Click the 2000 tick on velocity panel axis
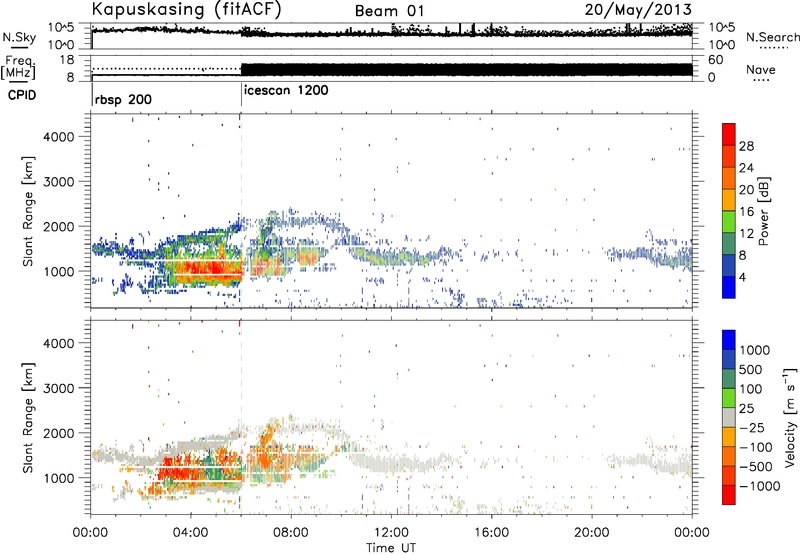Viewport: 800px width, 554px height. click(x=59, y=433)
